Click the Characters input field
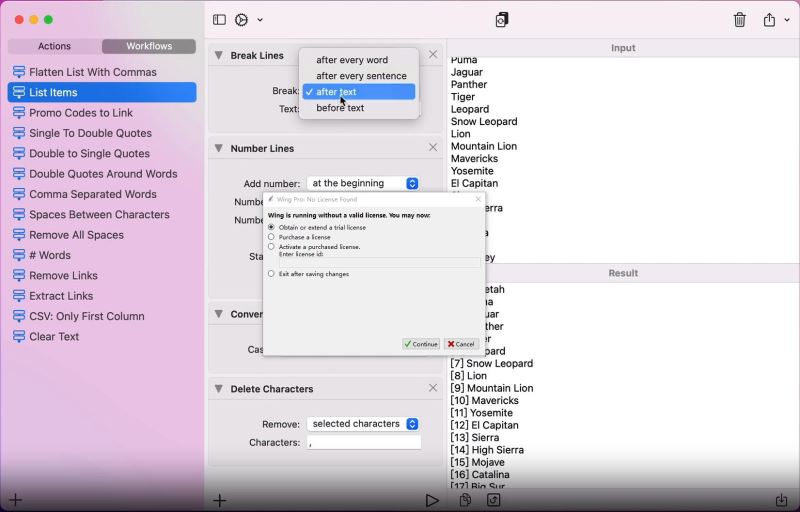The height and width of the screenshot is (512, 800). coord(364,443)
